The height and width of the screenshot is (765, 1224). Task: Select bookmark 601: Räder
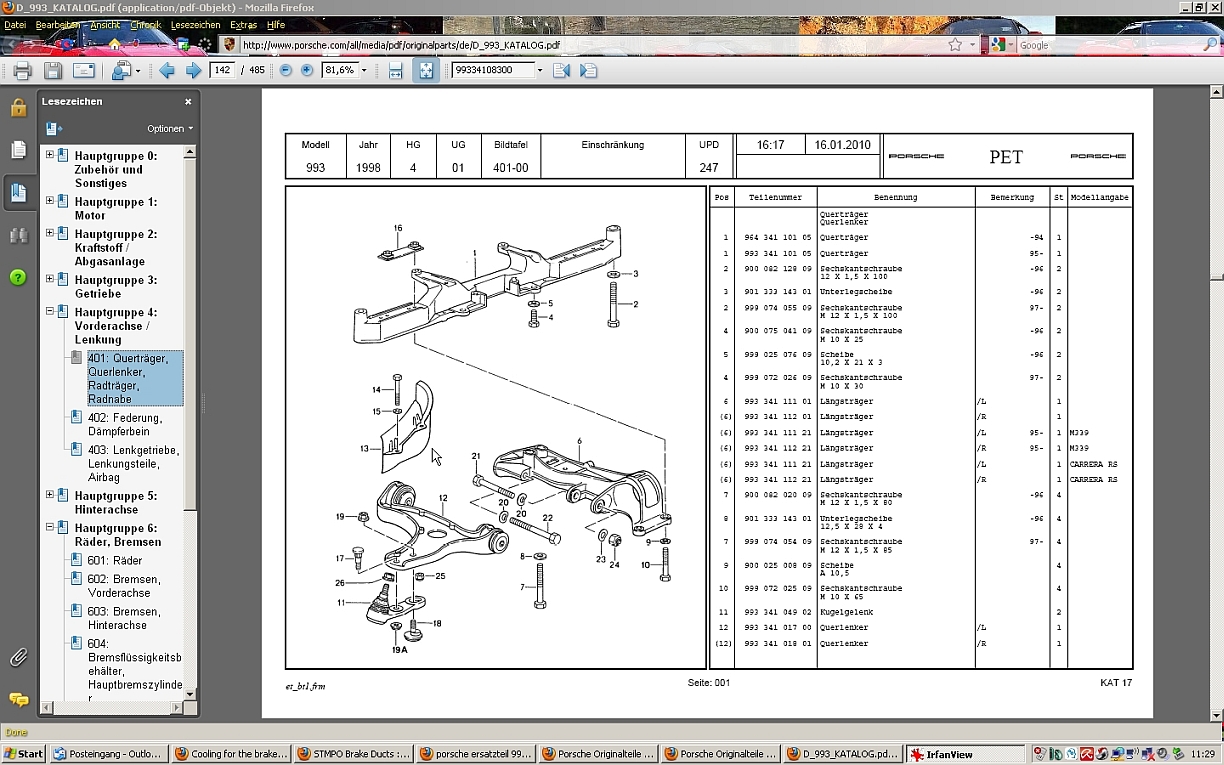(x=115, y=561)
